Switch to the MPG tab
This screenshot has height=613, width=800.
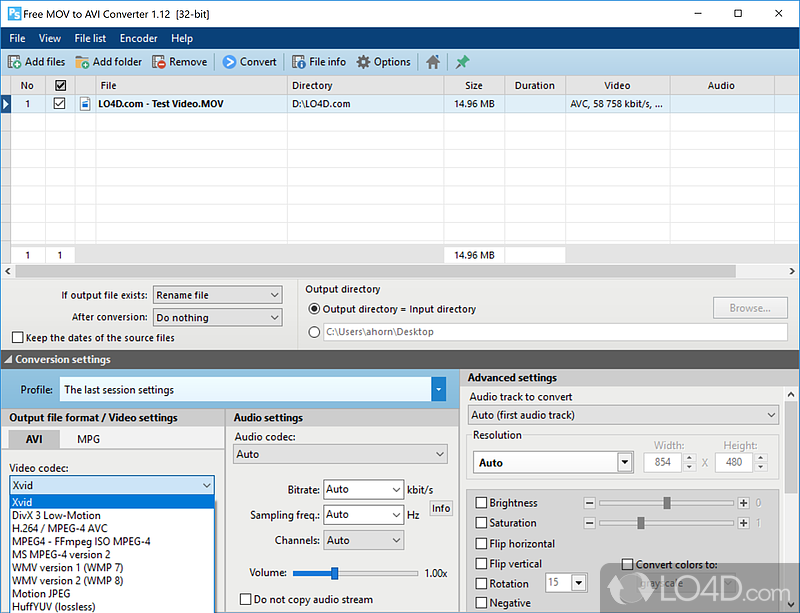coord(88,439)
